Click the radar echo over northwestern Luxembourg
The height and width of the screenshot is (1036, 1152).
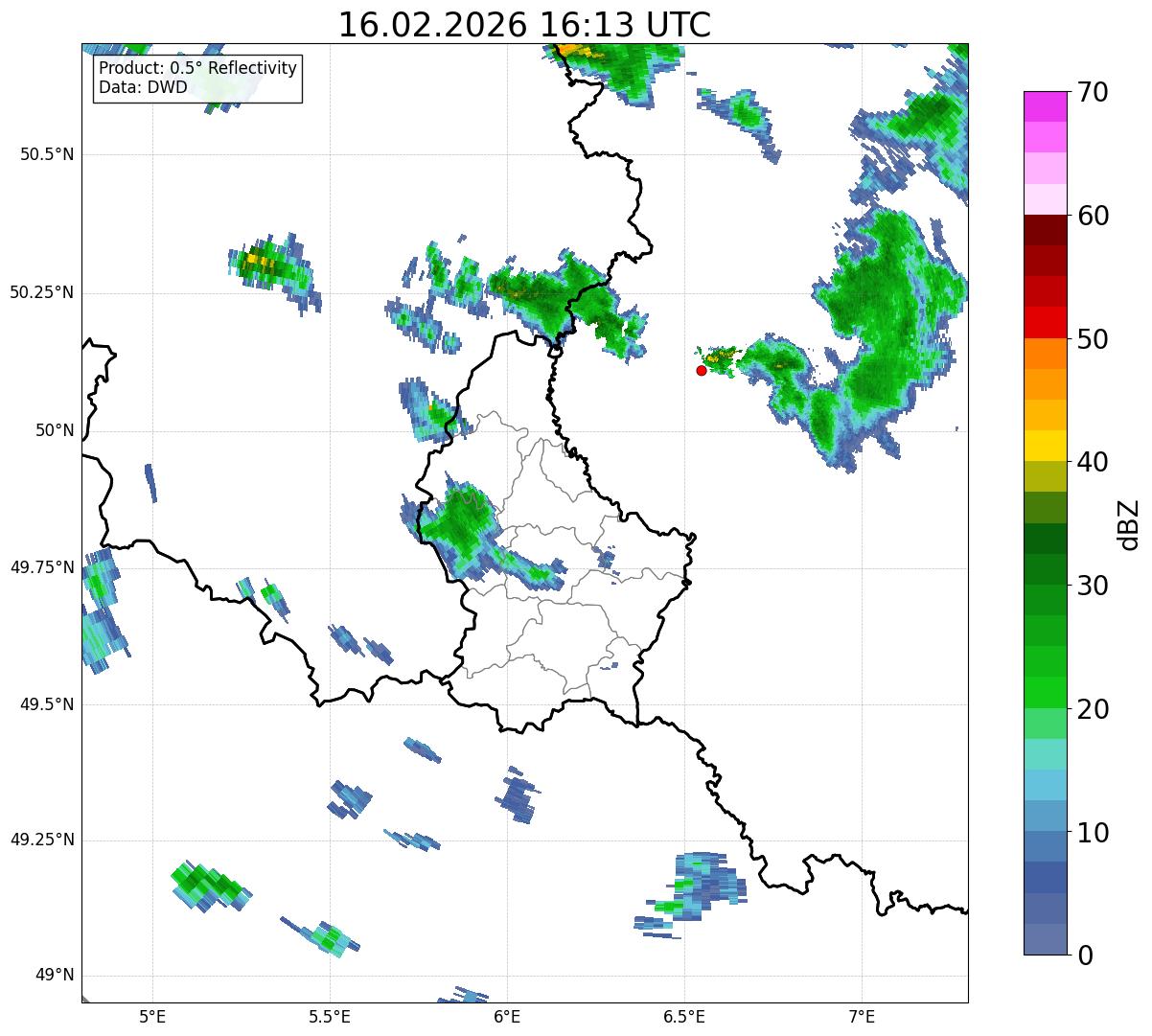pos(465,527)
